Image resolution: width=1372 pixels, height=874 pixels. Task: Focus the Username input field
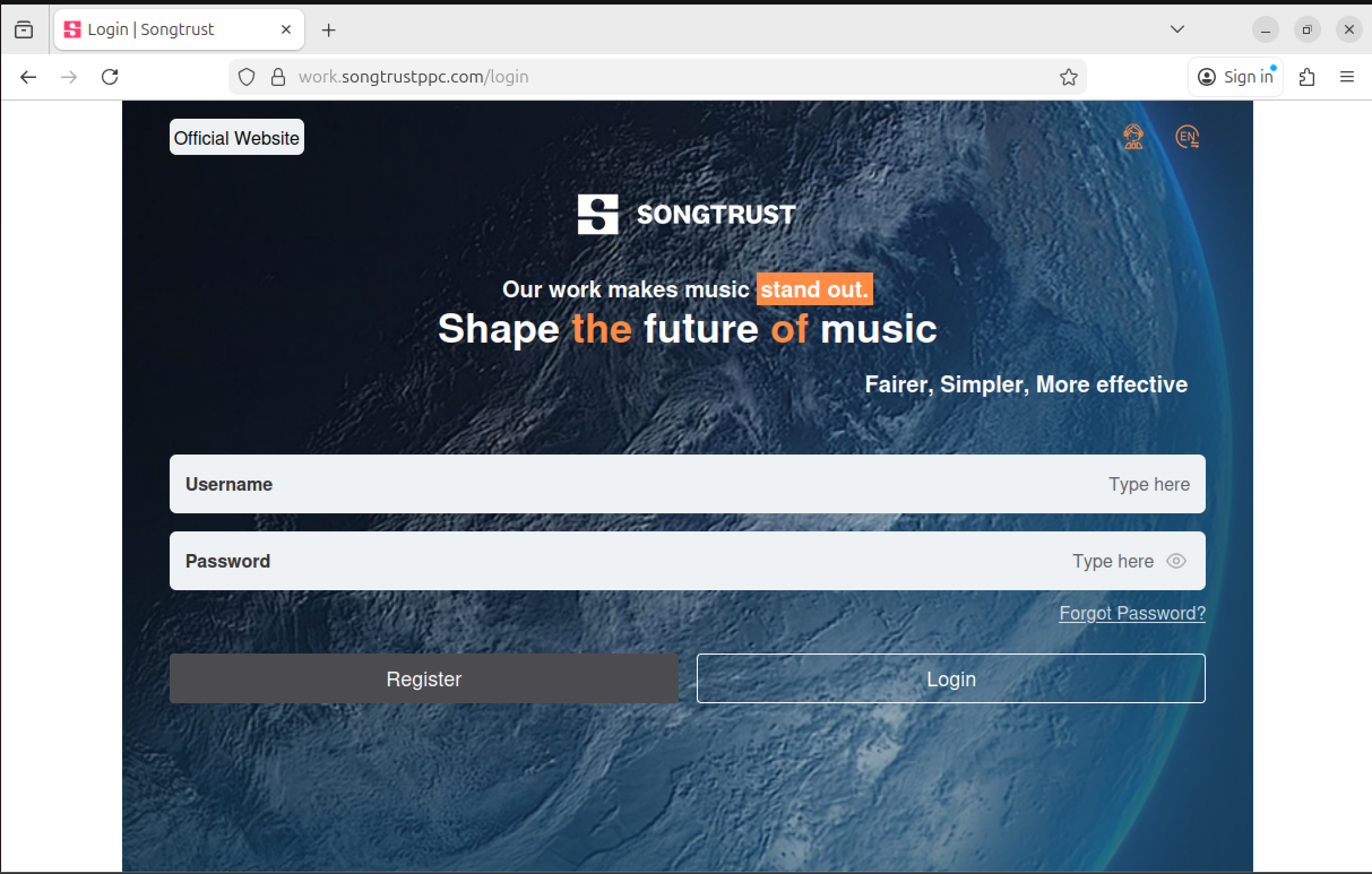click(687, 484)
